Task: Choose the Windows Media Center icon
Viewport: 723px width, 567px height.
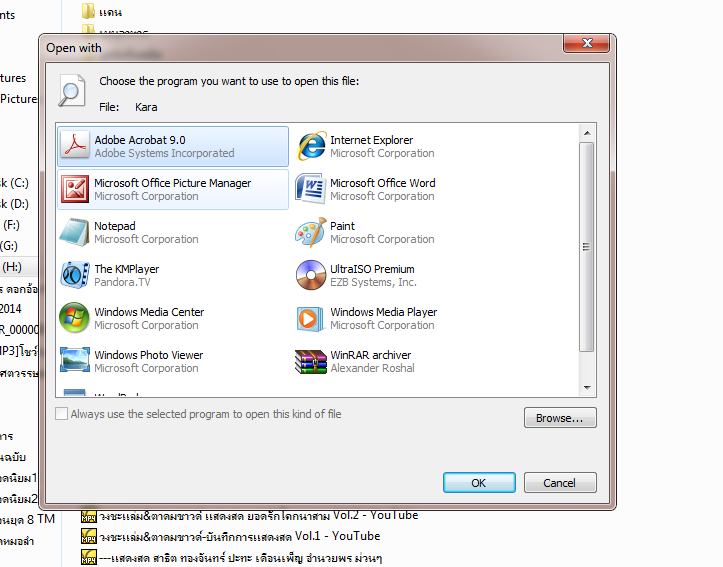Action: (74, 318)
